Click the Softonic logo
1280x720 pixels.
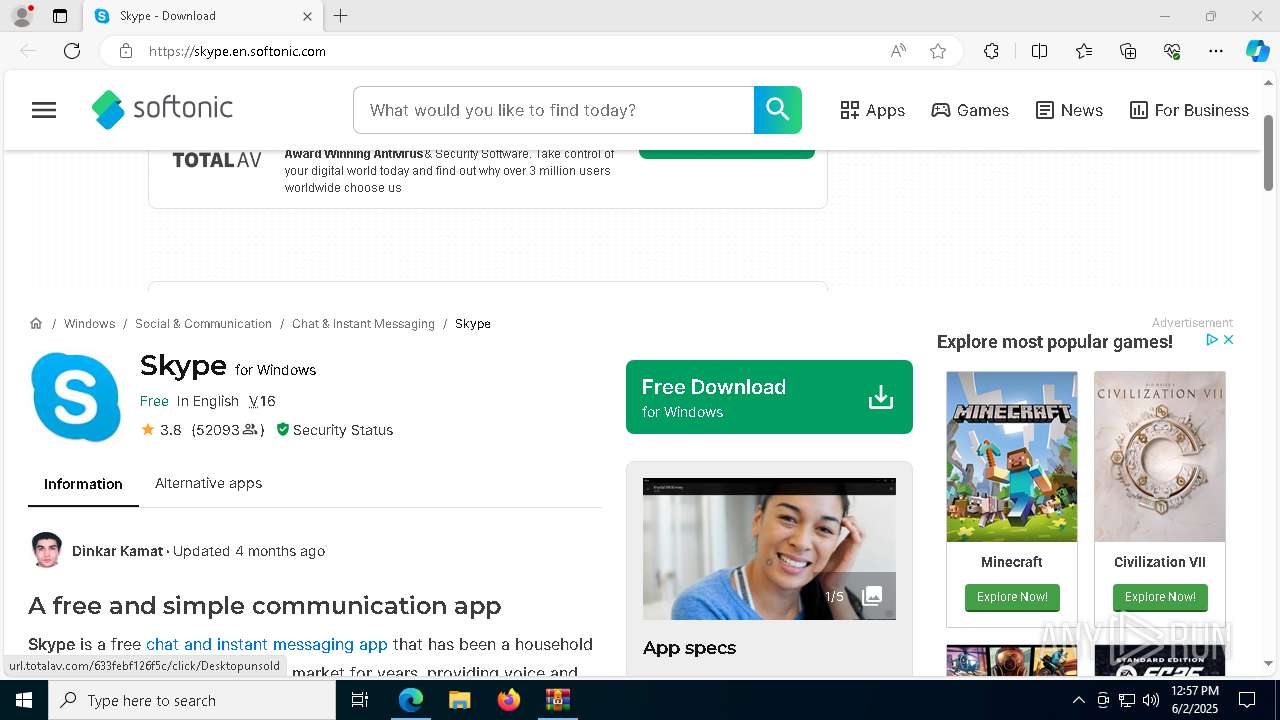162,109
